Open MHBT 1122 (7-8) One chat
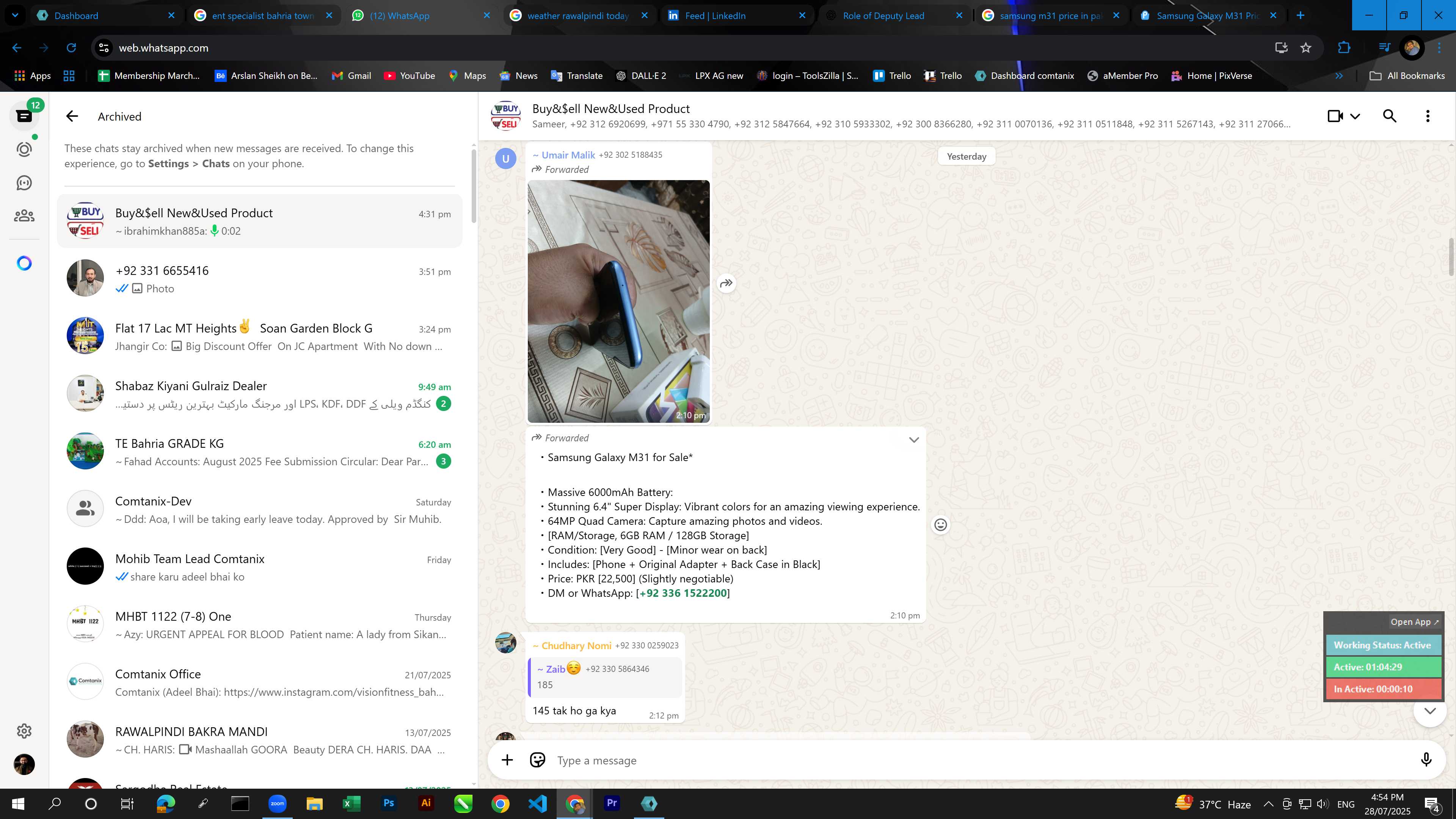 click(259, 624)
